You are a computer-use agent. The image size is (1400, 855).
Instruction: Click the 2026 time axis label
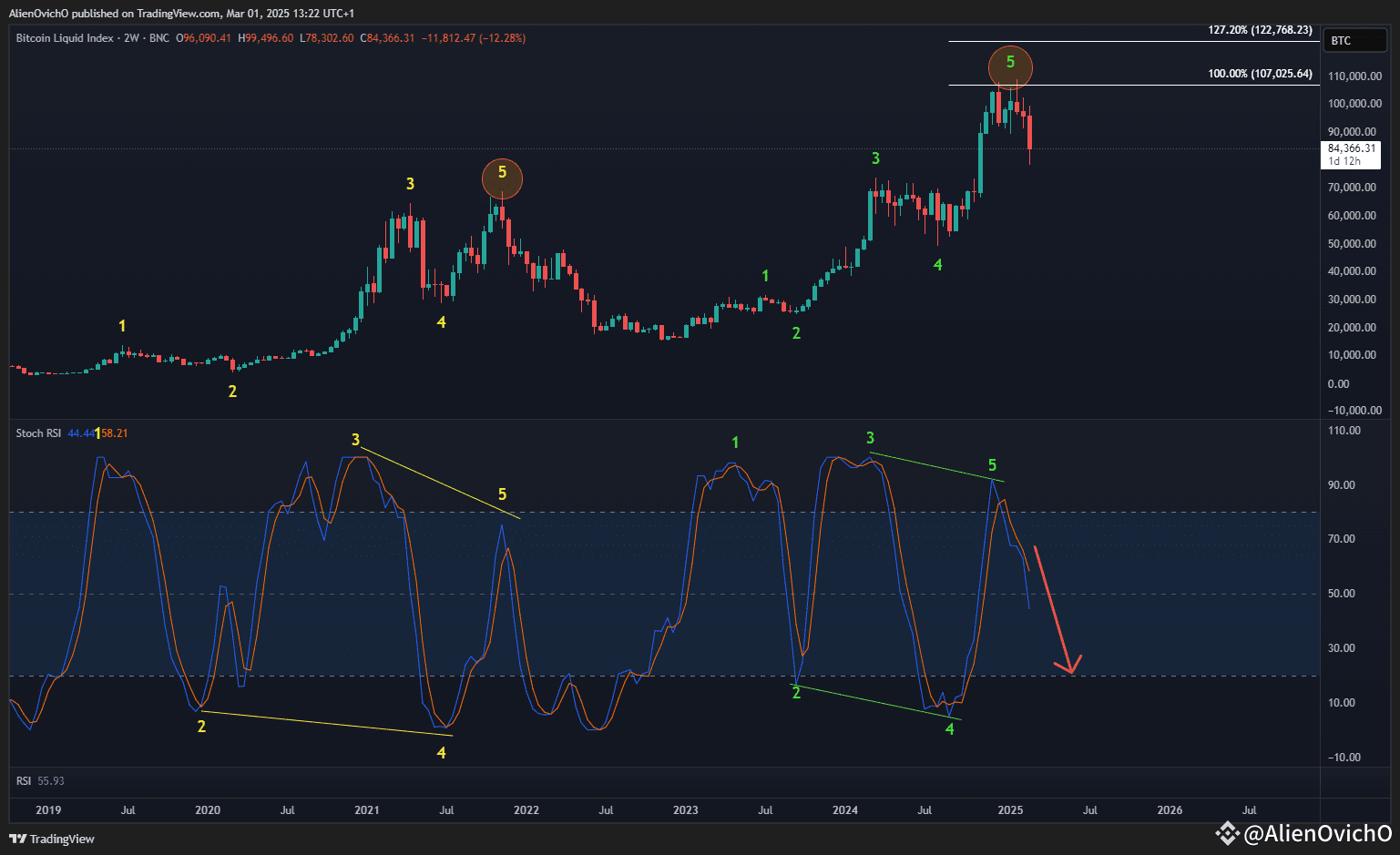pos(1170,810)
